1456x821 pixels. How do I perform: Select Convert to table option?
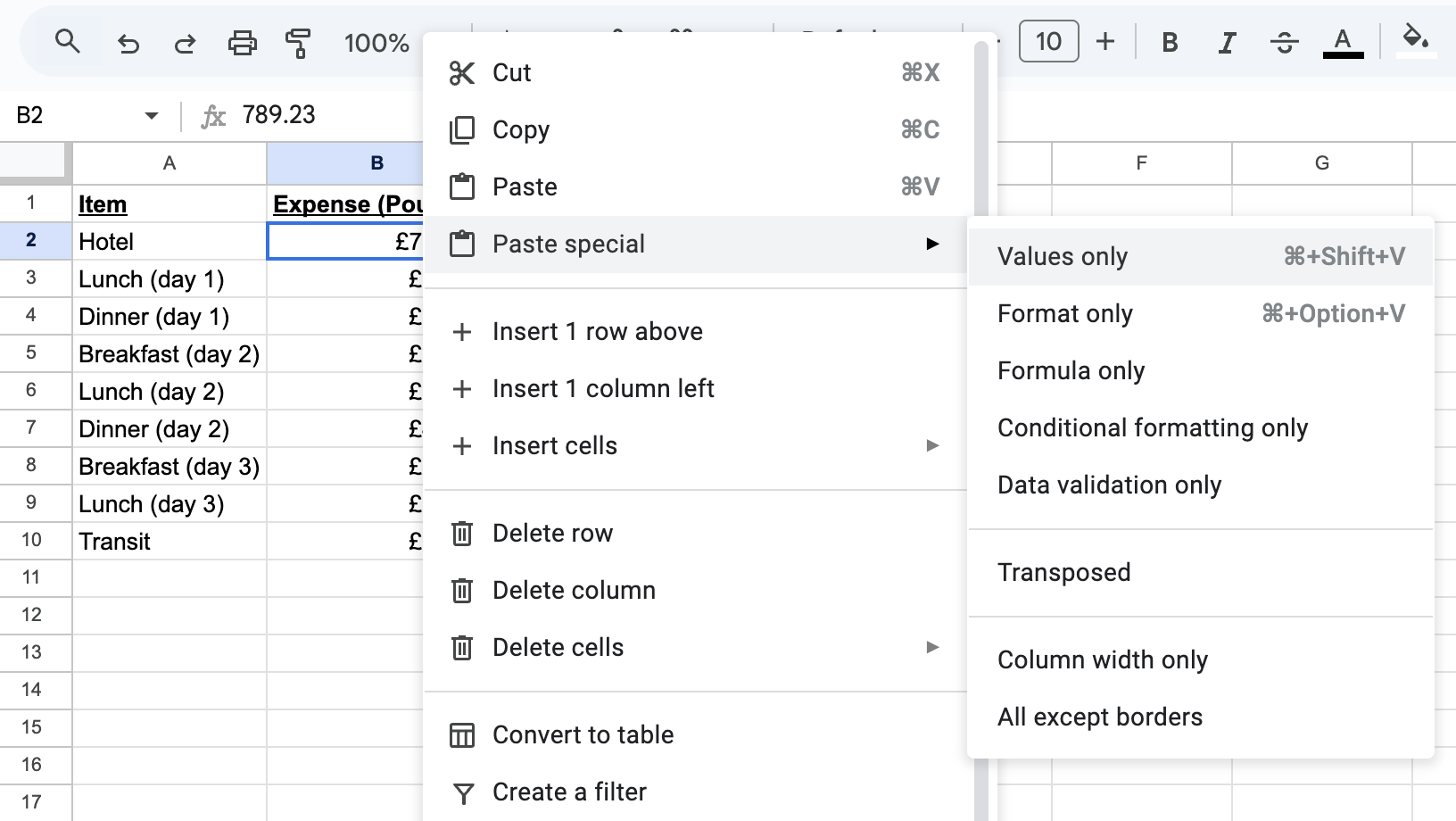point(583,734)
